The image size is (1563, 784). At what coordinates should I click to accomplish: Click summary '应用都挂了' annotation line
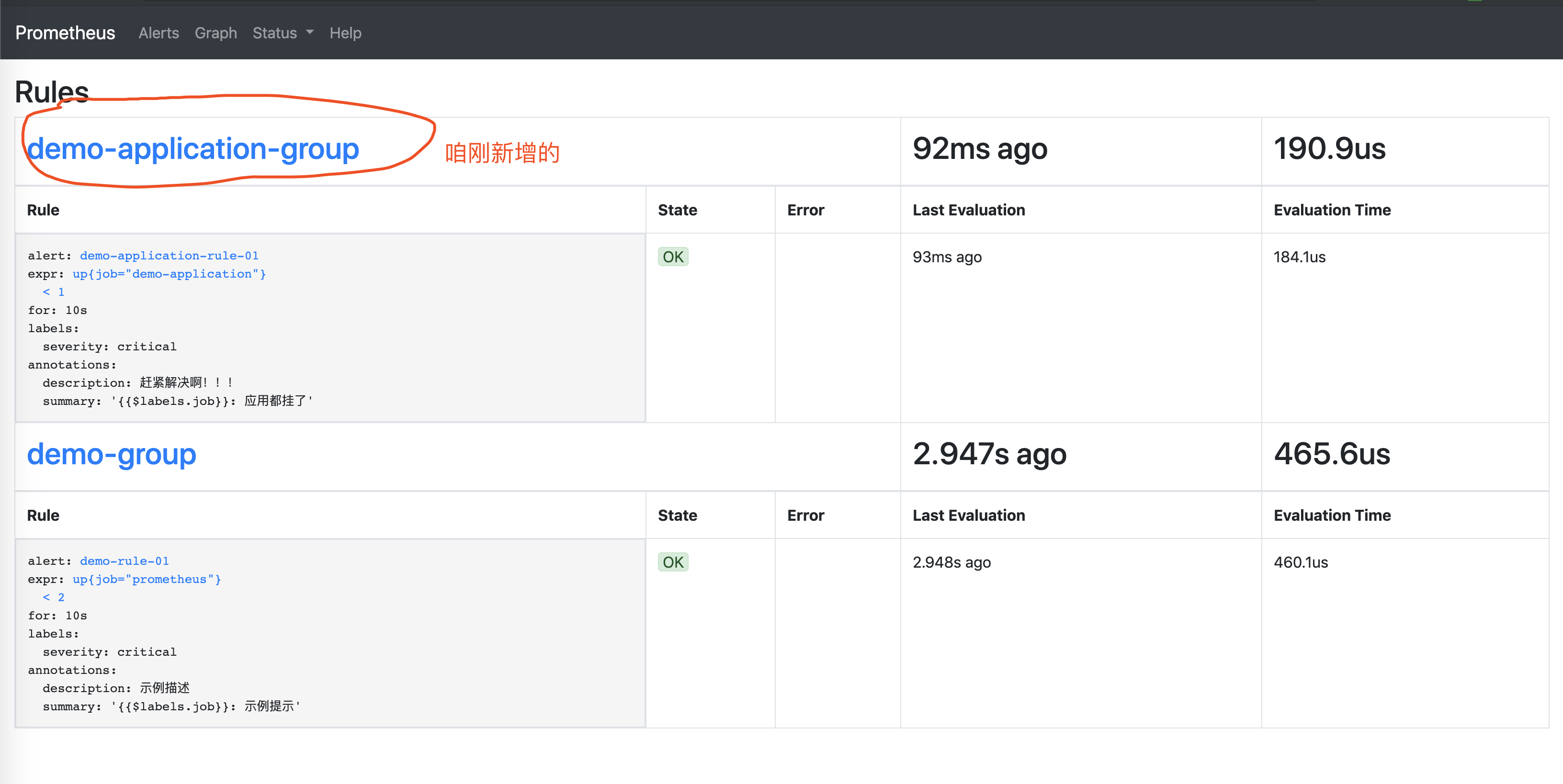[178, 401]
